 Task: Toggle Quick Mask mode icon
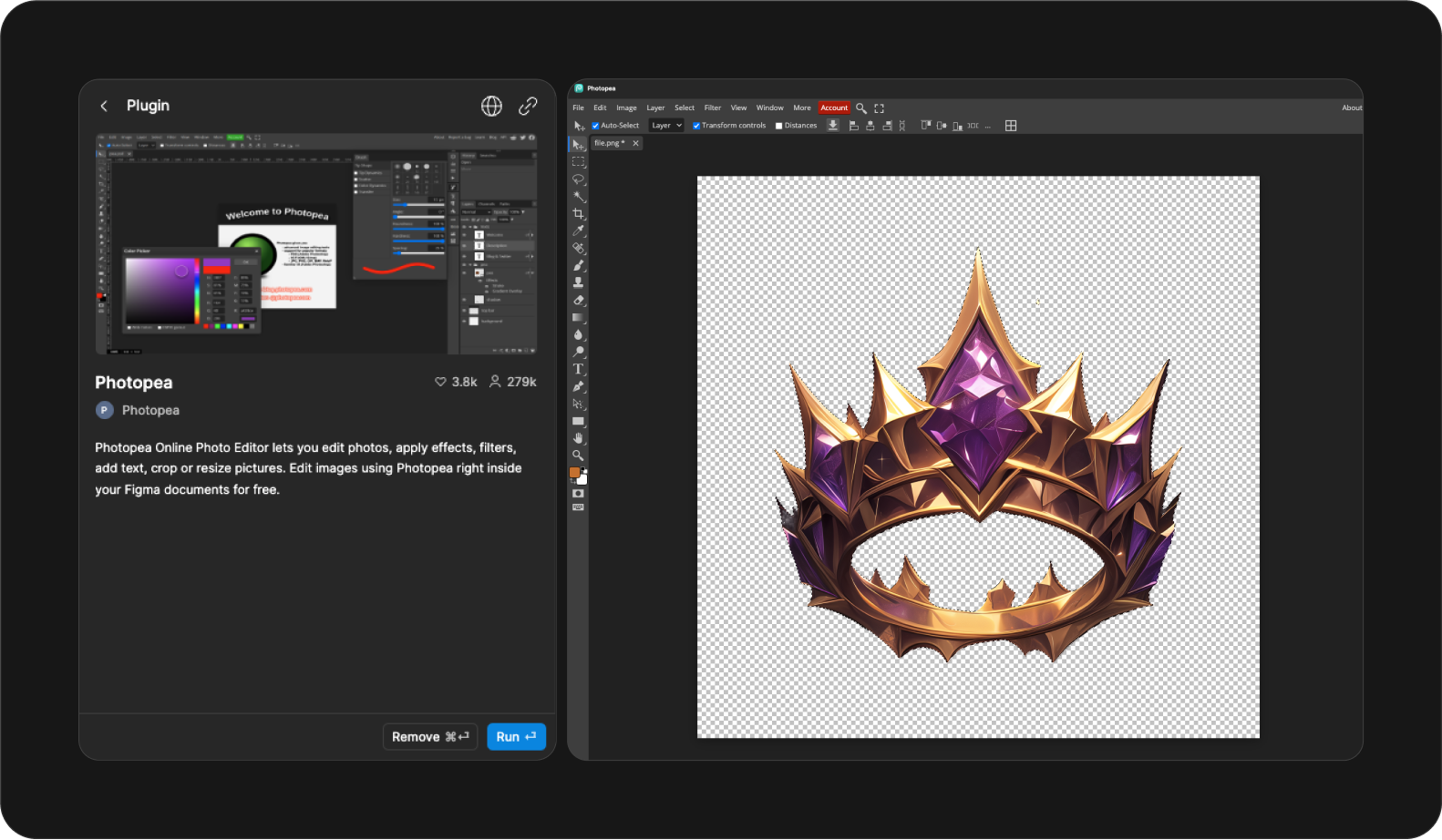578,494
